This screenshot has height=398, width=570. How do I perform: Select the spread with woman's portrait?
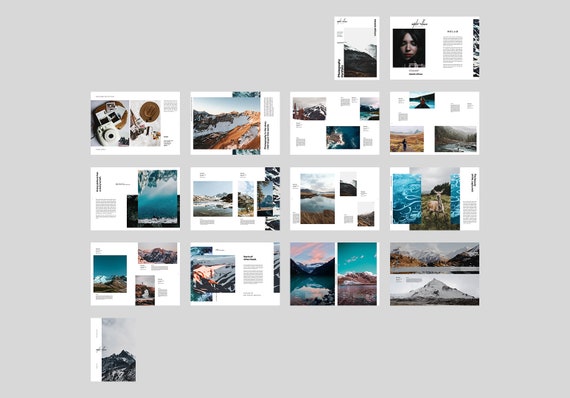[434, 48]
